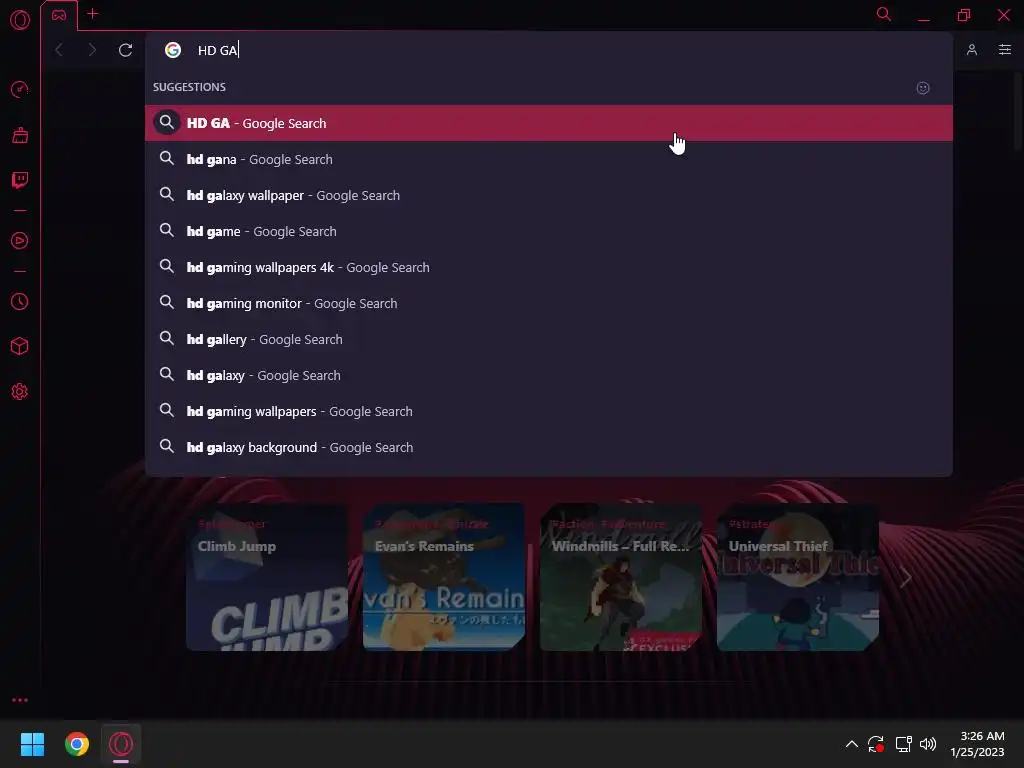Open the Climb Jump game card

coord(267,577)
